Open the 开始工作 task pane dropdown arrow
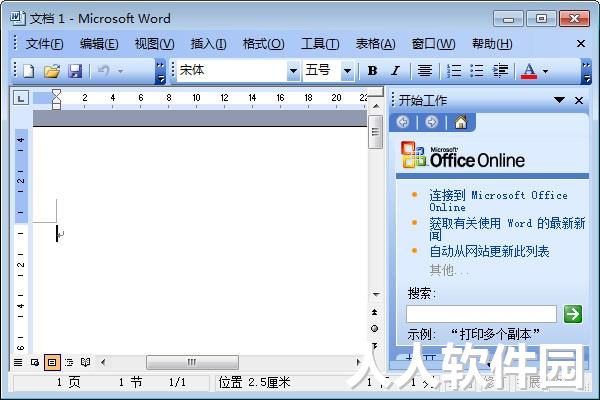 559,100
